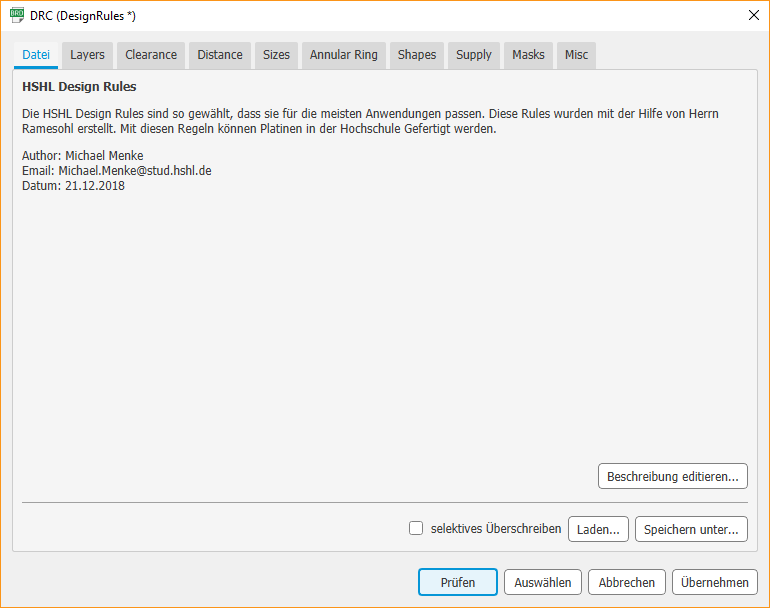Screen dimensions: 770x608
Task: Click the Auswählen button
Action: point(544,582)
